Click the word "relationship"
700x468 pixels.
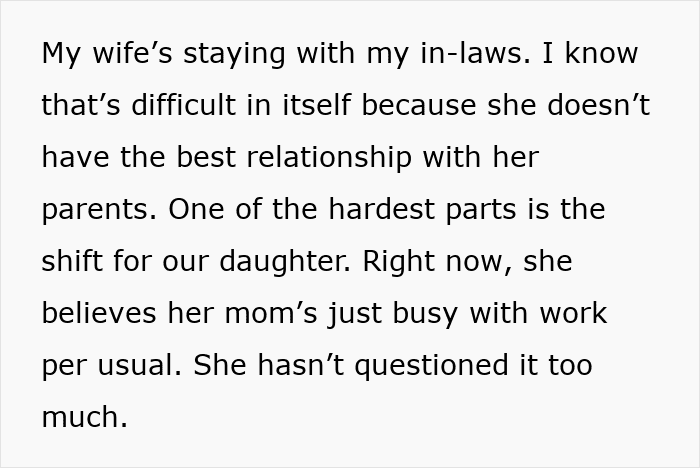tap(329, 159)
